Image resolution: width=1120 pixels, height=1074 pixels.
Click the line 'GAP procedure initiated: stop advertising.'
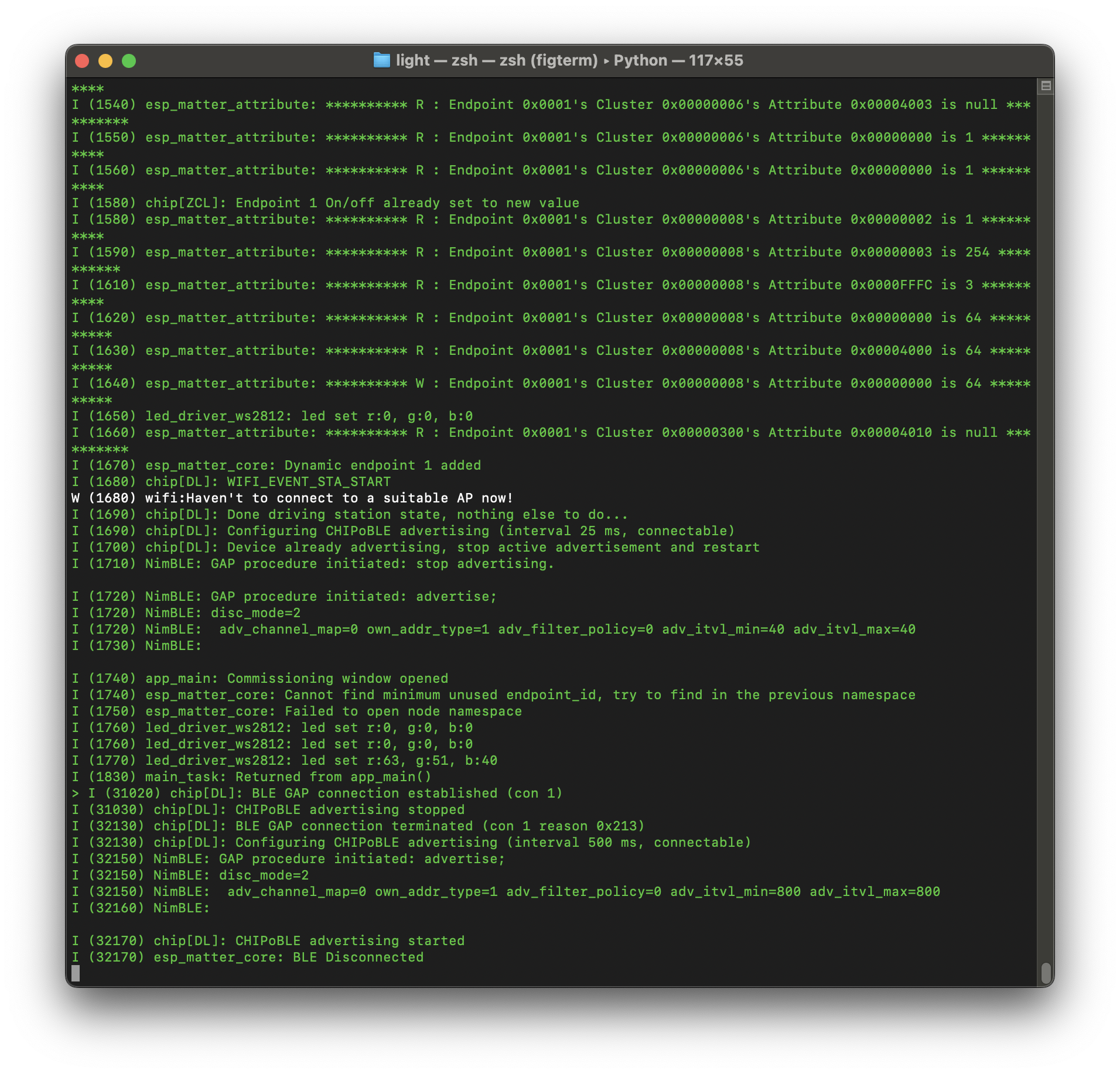313,563
